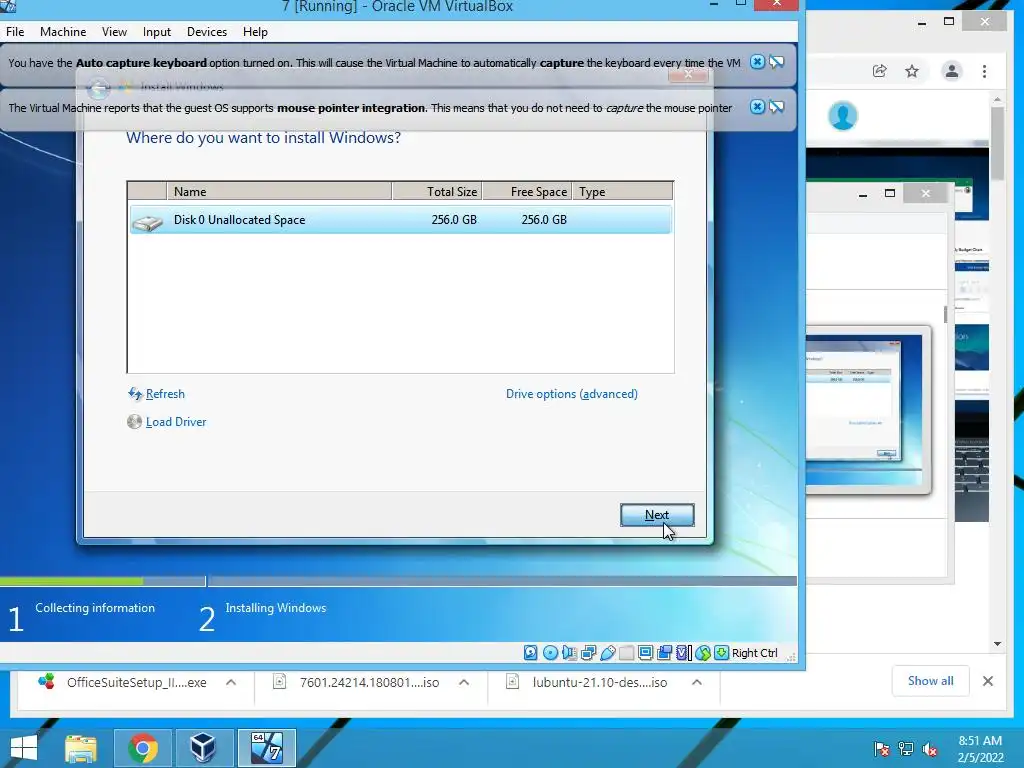Click the Total Size column header
1024x768 pixels.
437,191
